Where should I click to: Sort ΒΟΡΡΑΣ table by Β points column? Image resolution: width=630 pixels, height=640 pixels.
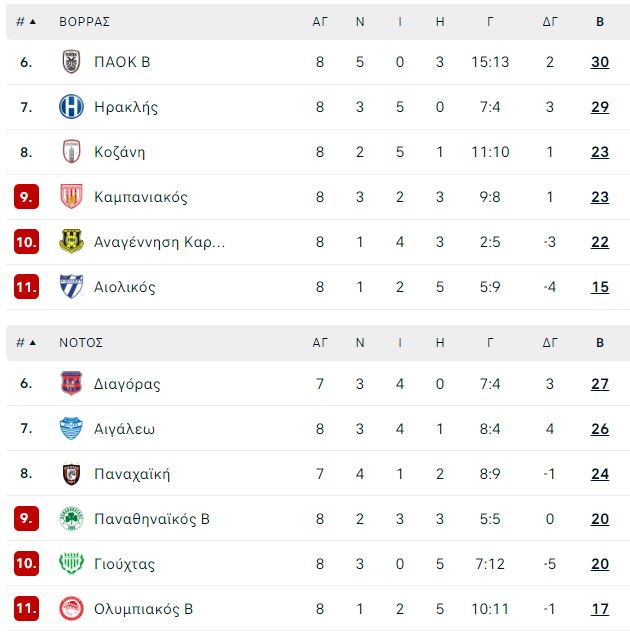pyautogui.click(x=600, y=22)
